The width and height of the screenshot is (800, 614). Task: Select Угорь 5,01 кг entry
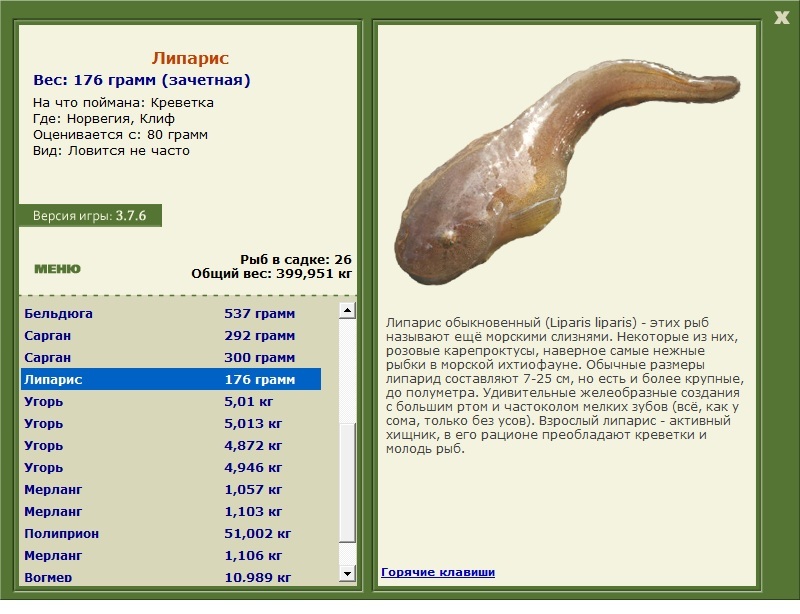171,401
